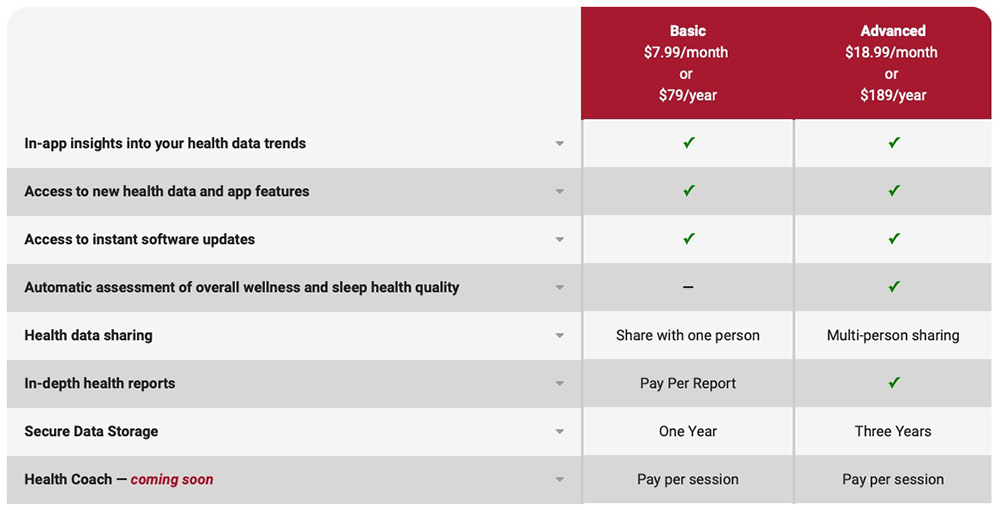Image resolution: width=1000 pixels, height=510 pixels.
Task: Expand Access to new health data details
Action: pyautogui.click(x=560, y=192)
